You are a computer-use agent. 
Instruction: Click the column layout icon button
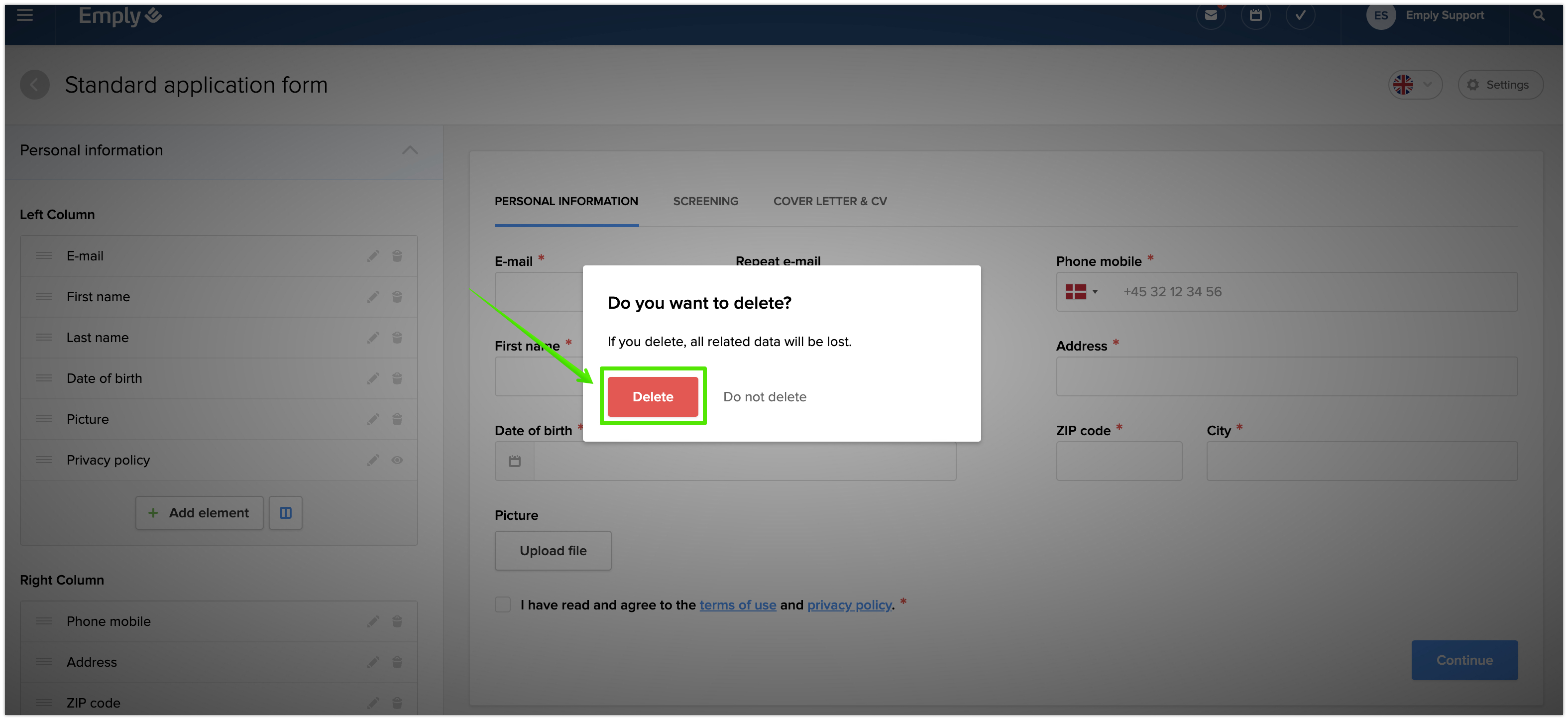pos(286,513)
